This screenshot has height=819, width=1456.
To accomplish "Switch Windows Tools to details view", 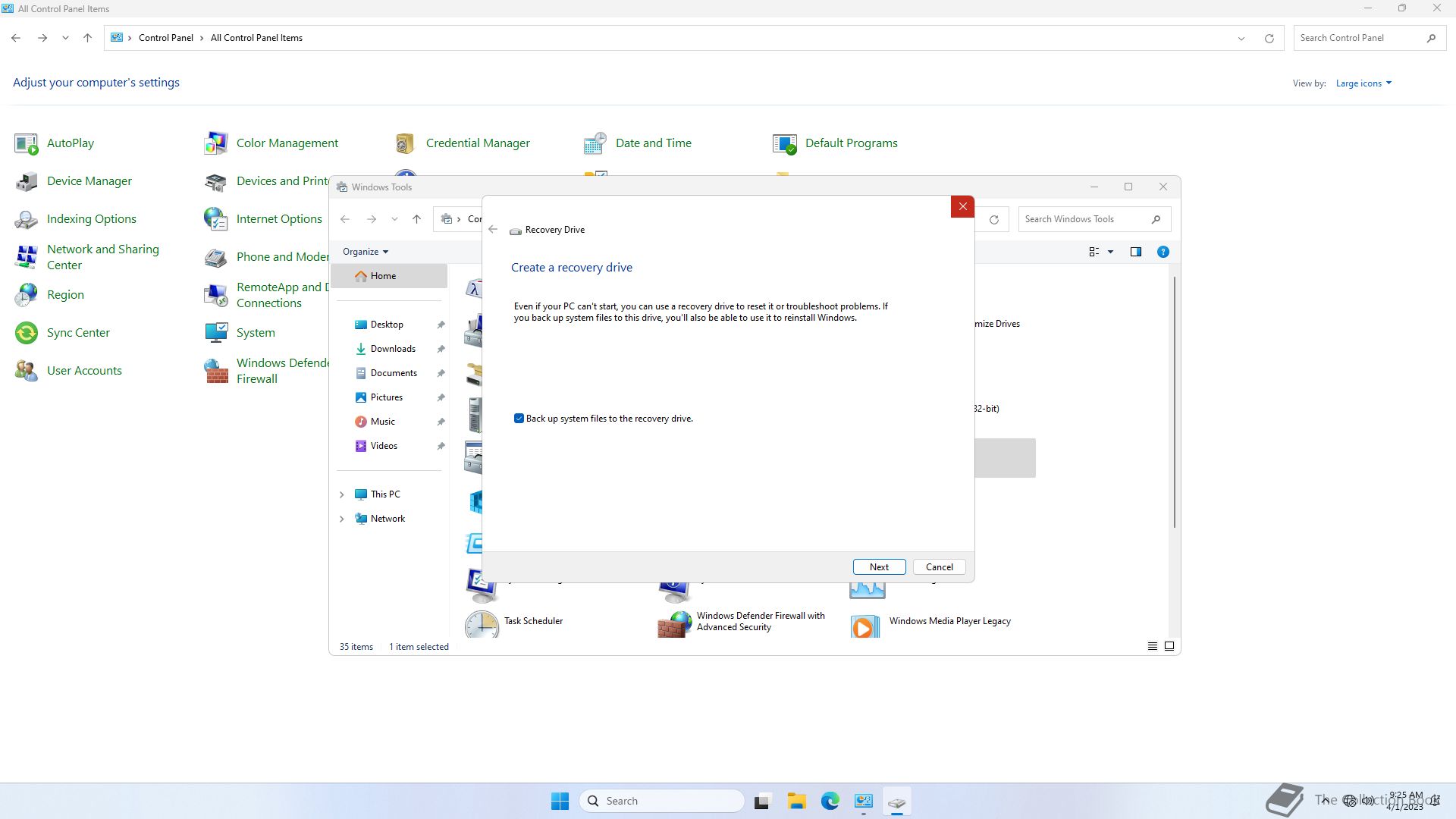I will 1152,647.
